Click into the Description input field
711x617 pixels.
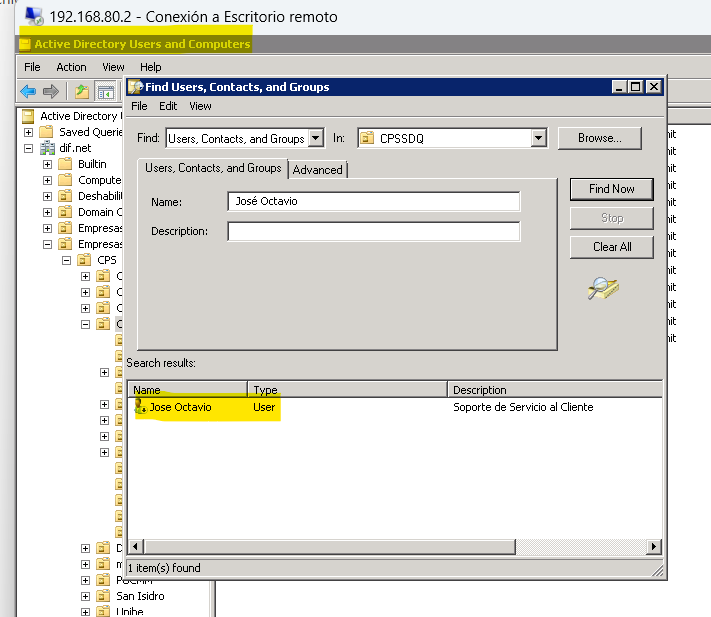(x=374, y=231)
